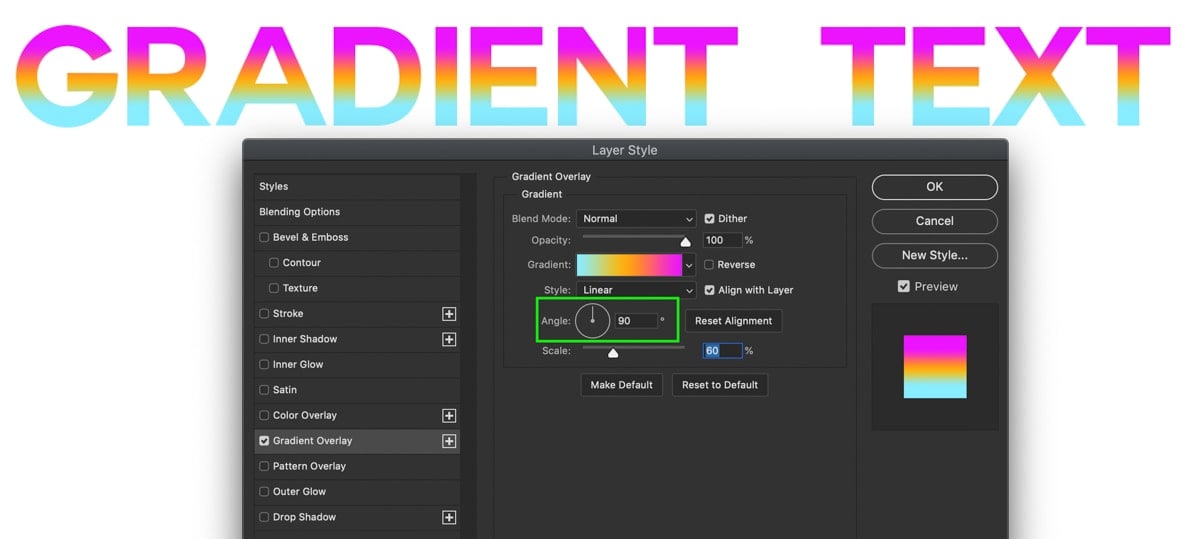The image size is (1200, 539).
Task: Click the gradient preview thumbnail
Action: click(935, 367)
